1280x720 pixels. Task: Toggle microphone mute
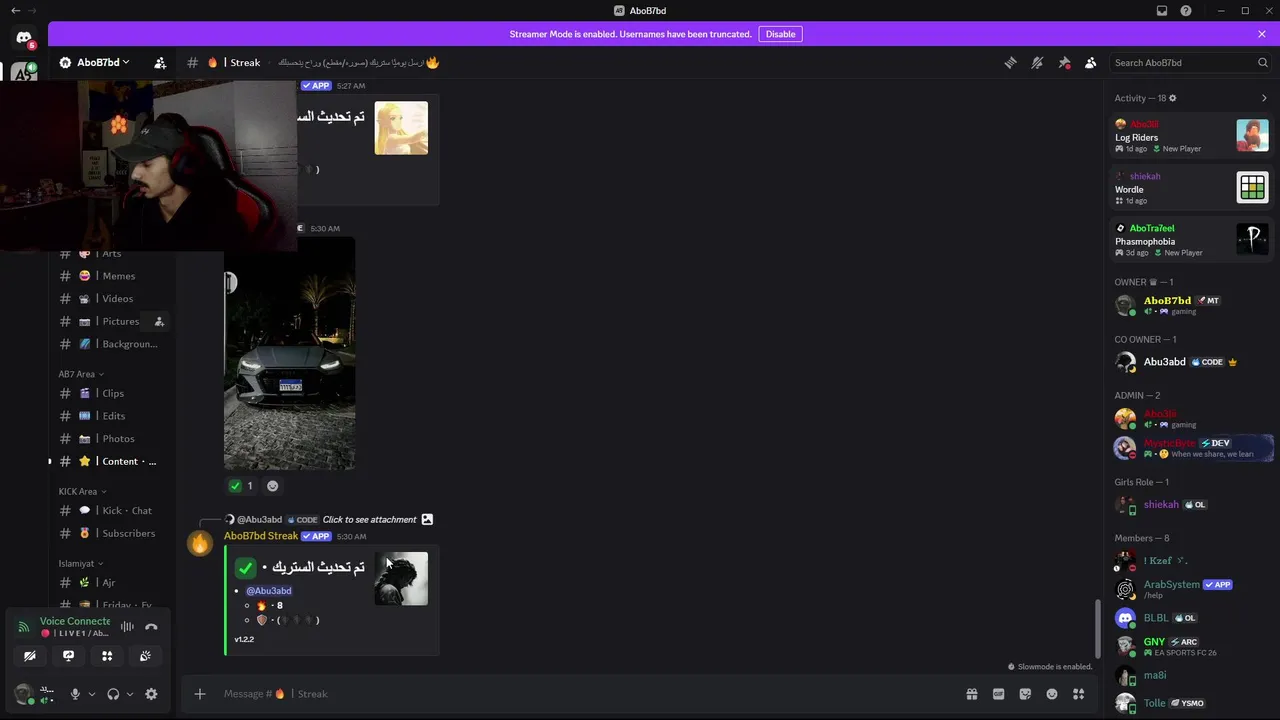click(x=75, y=694)
